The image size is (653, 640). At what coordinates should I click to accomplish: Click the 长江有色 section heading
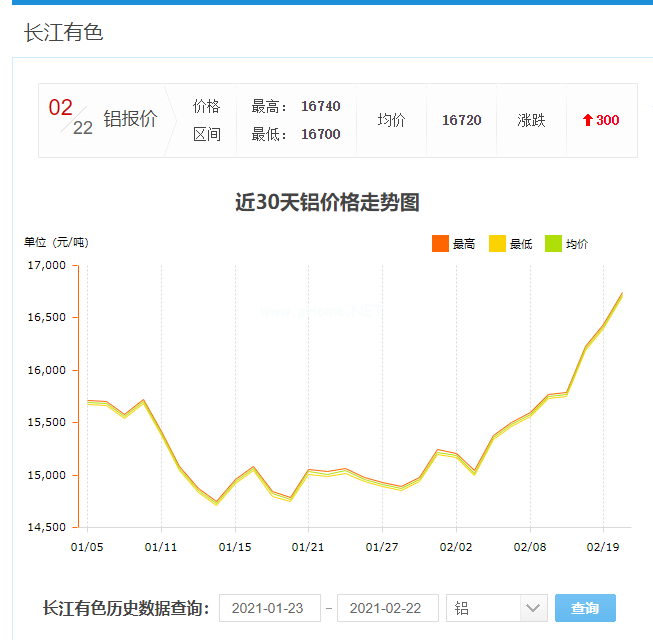(x=63, y=32)
